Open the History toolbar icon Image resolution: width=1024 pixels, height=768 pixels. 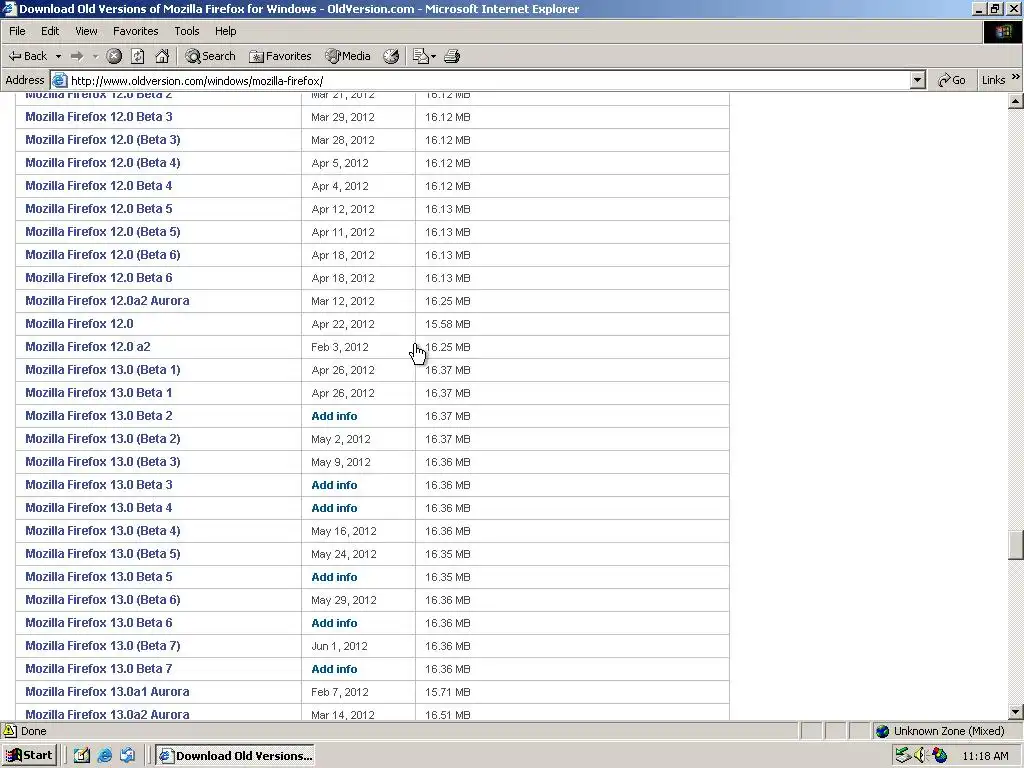[x=391, y=56]
